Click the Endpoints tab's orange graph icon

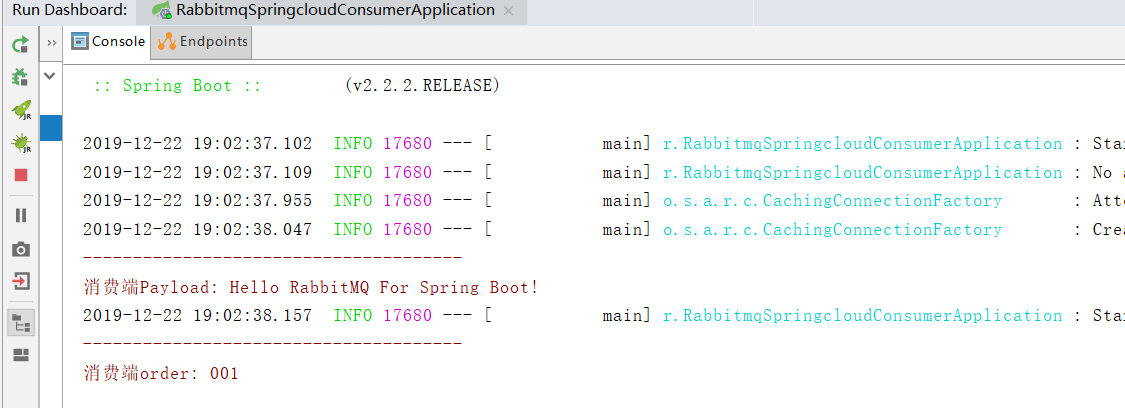tap(166, 42)
